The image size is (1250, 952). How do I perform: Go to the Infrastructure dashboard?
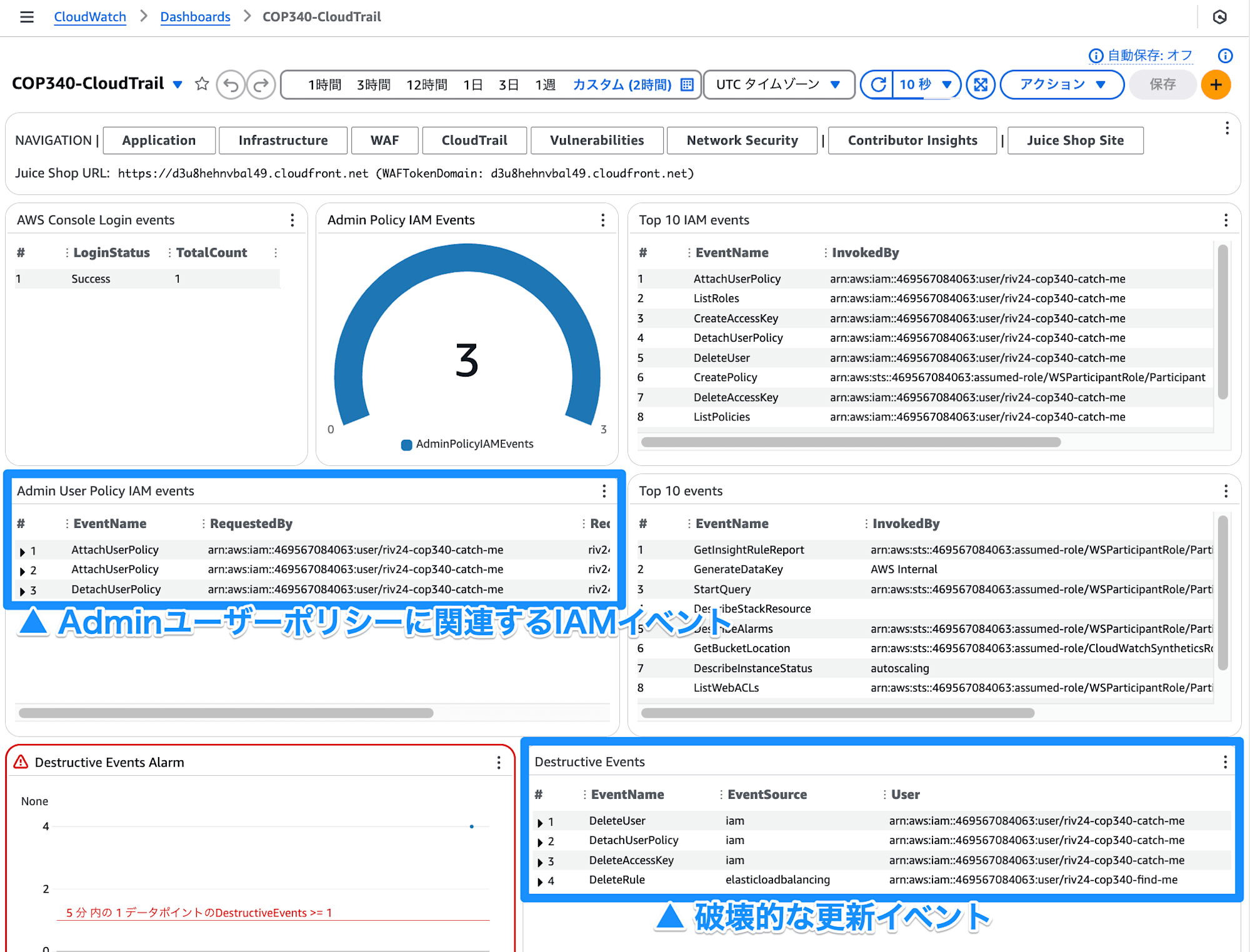pos(283,141)
